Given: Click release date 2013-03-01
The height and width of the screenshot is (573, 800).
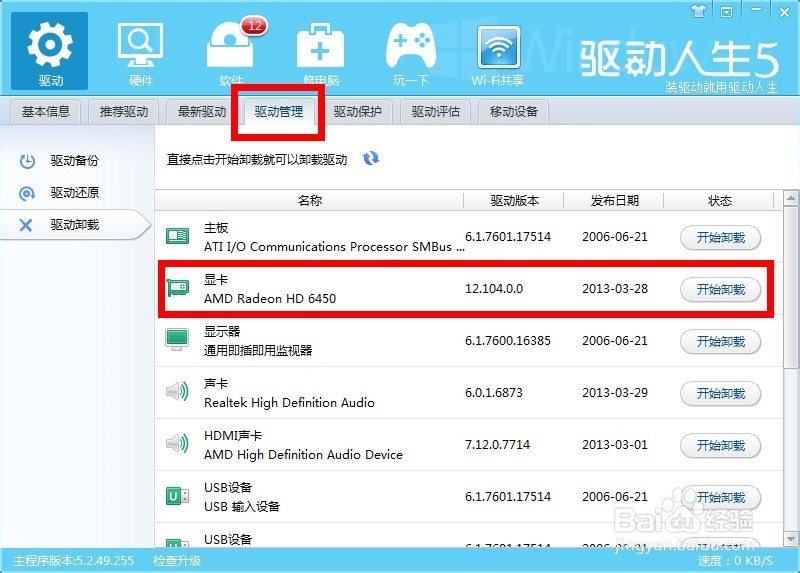Looking at the screenshot, I should pyautogui.click(x=615, y=445).
